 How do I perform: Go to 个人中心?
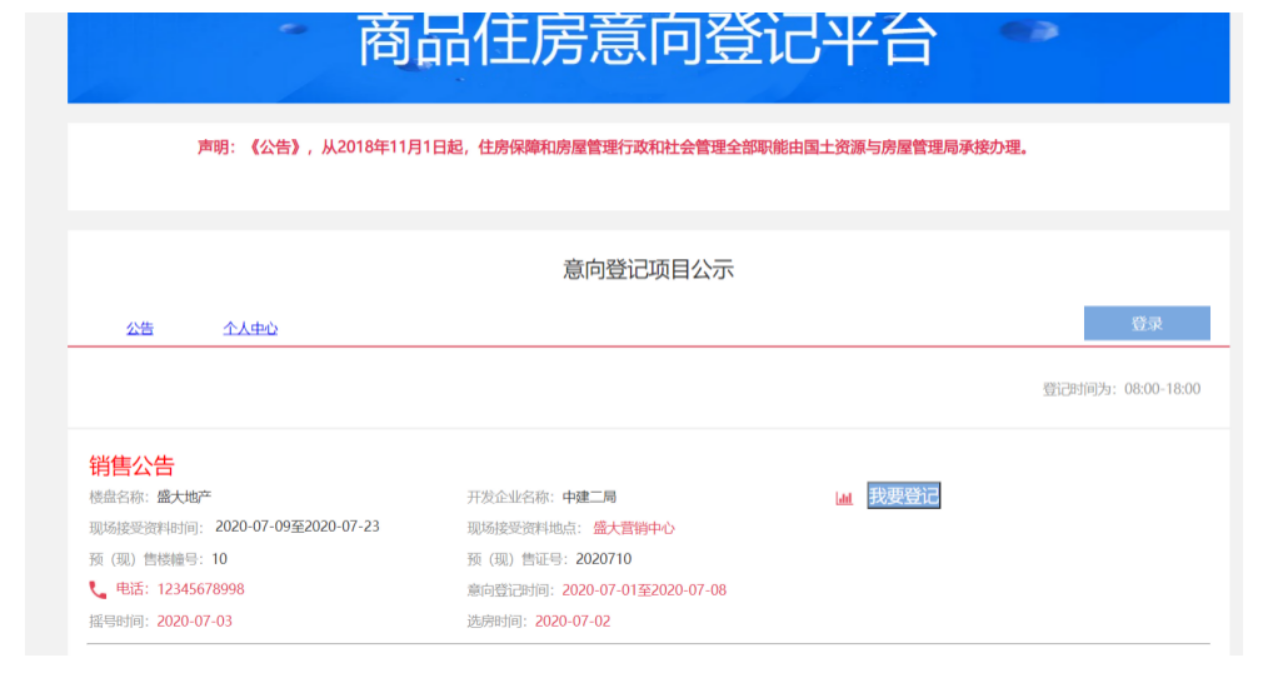click(x=250, y=328)
